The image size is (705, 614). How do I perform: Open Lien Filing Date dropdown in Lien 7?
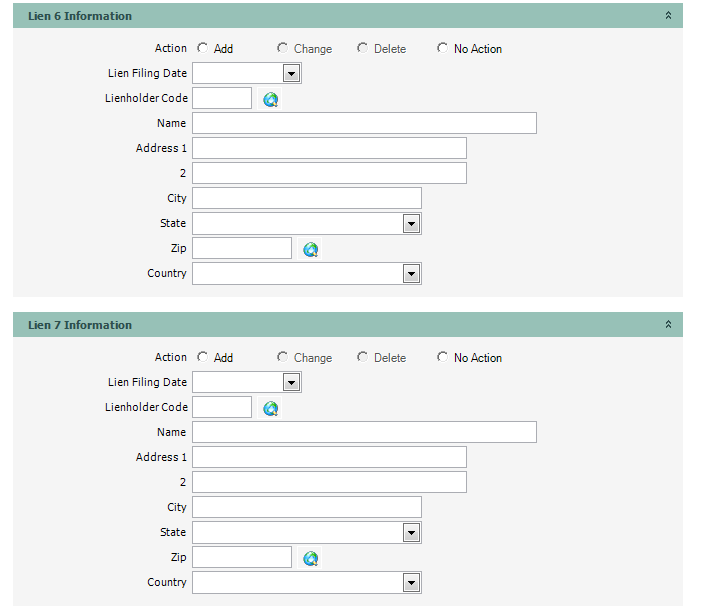pyautogui.click(x=291, y=383)
